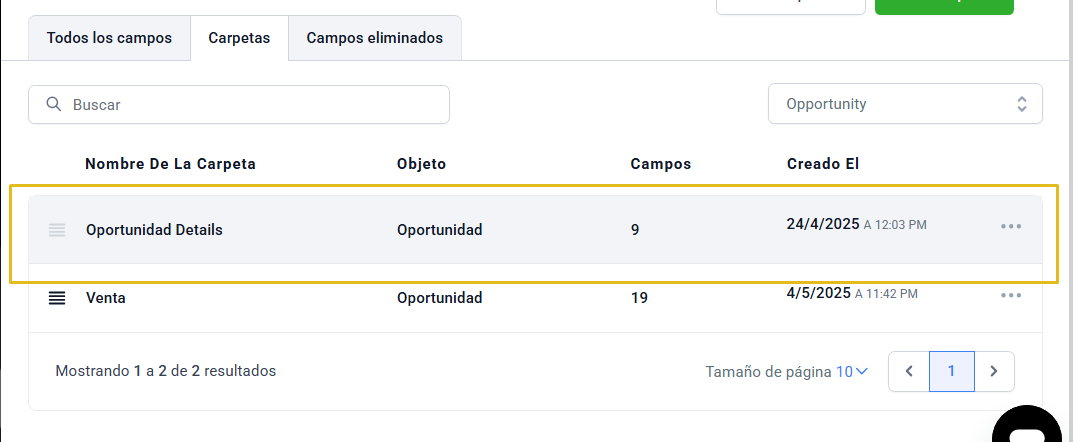Click the green button at top right
The height and width of the screenshot is (442, 1073).
point(944,7)
